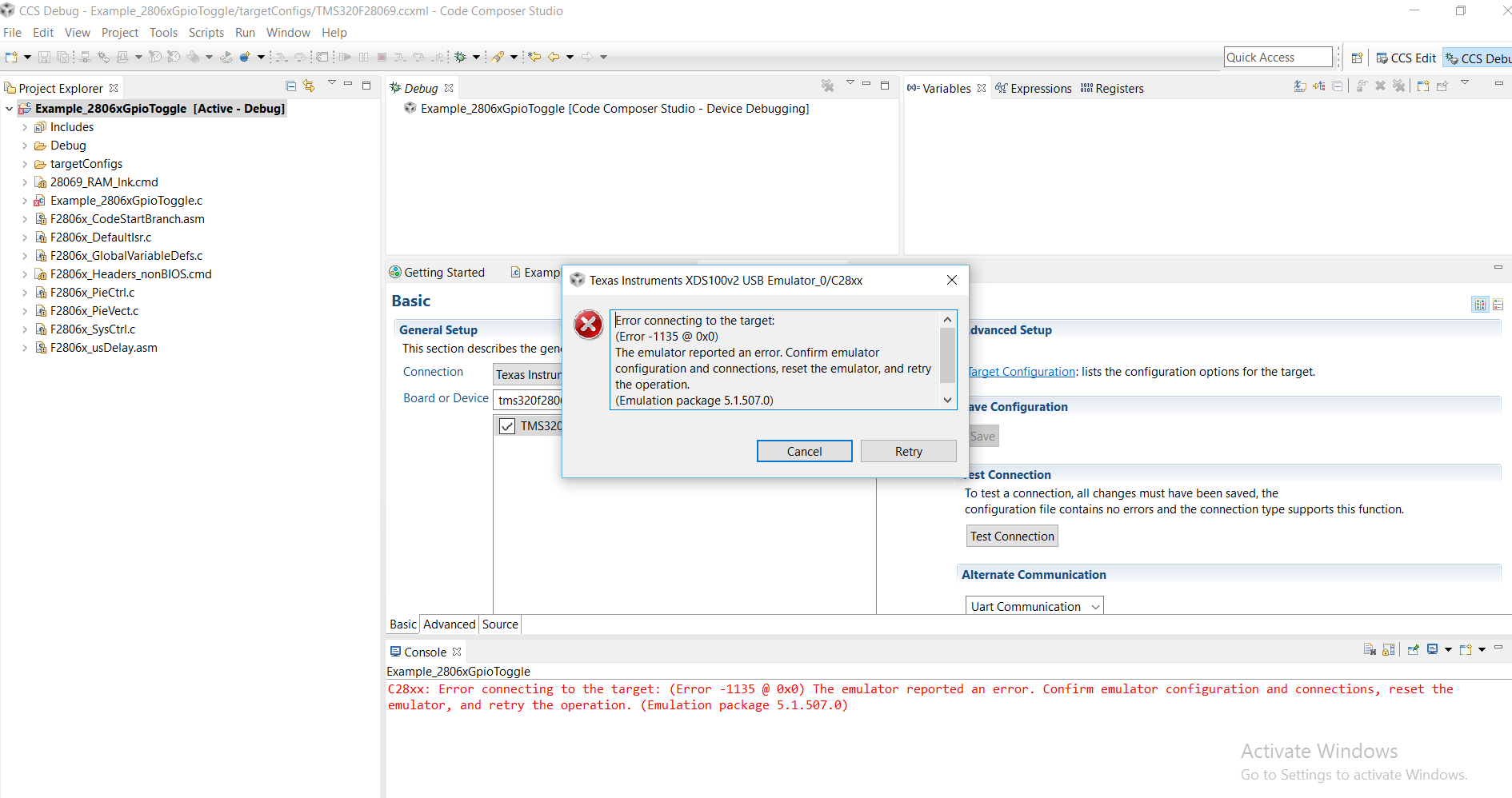
Task: Open the New file dropdown arrow
Action: click(x=27, y=57)
